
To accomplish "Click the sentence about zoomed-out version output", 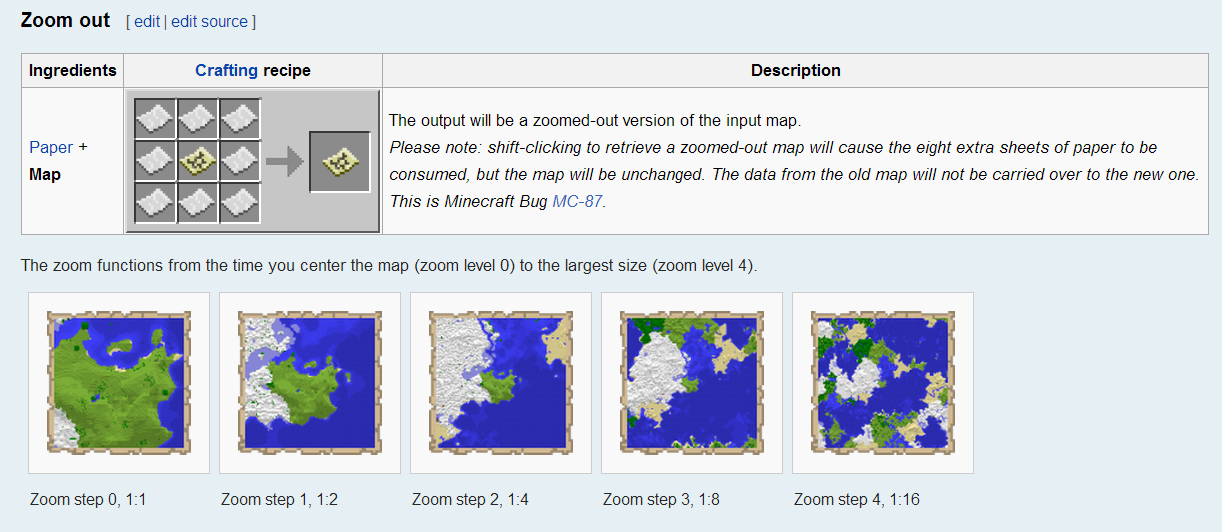I will point(595,120).
